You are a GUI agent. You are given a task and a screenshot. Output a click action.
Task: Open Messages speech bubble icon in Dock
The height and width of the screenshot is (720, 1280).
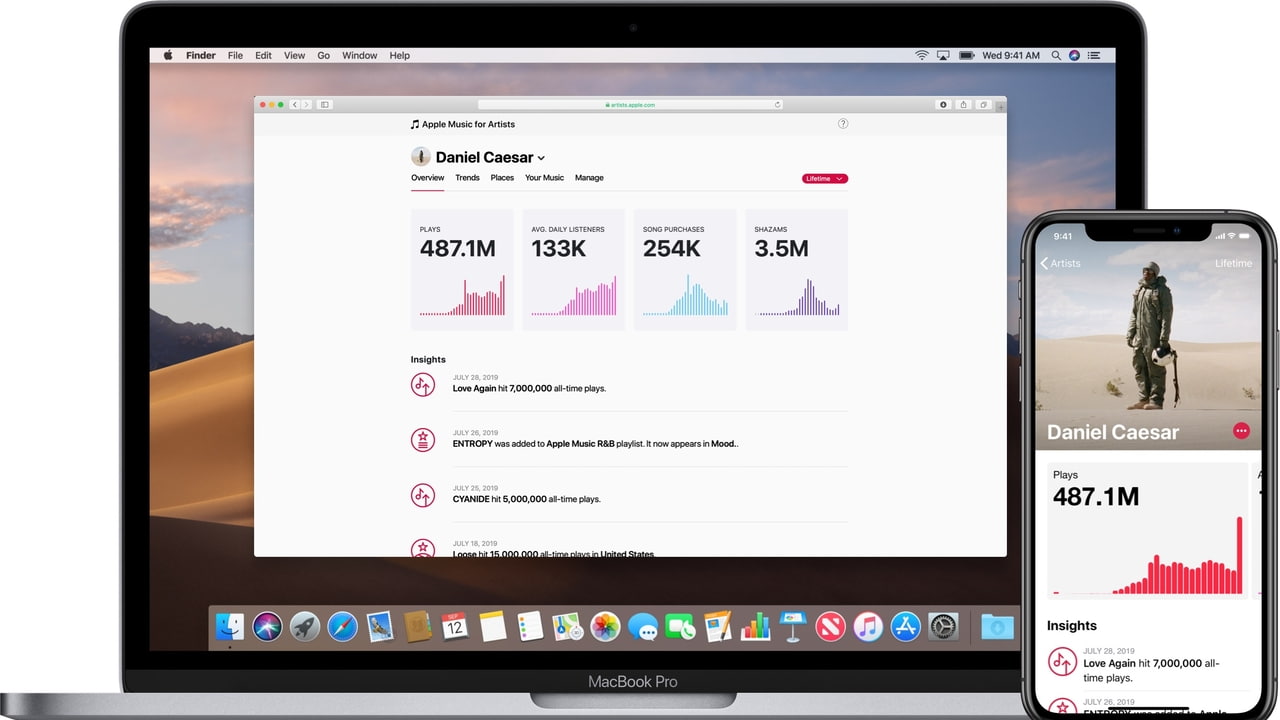(643, 627)
